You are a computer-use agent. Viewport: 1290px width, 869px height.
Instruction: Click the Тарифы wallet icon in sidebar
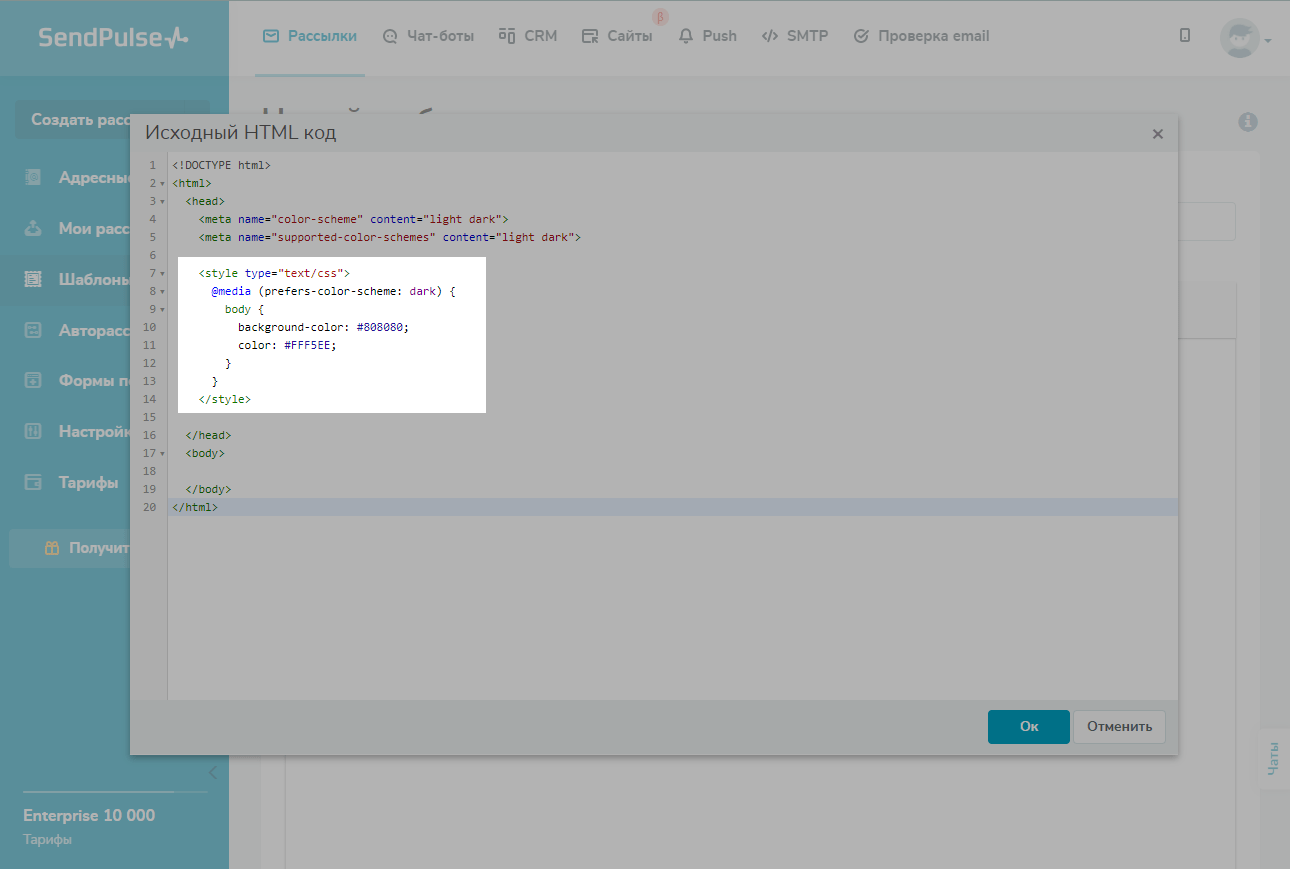[33, 483]
